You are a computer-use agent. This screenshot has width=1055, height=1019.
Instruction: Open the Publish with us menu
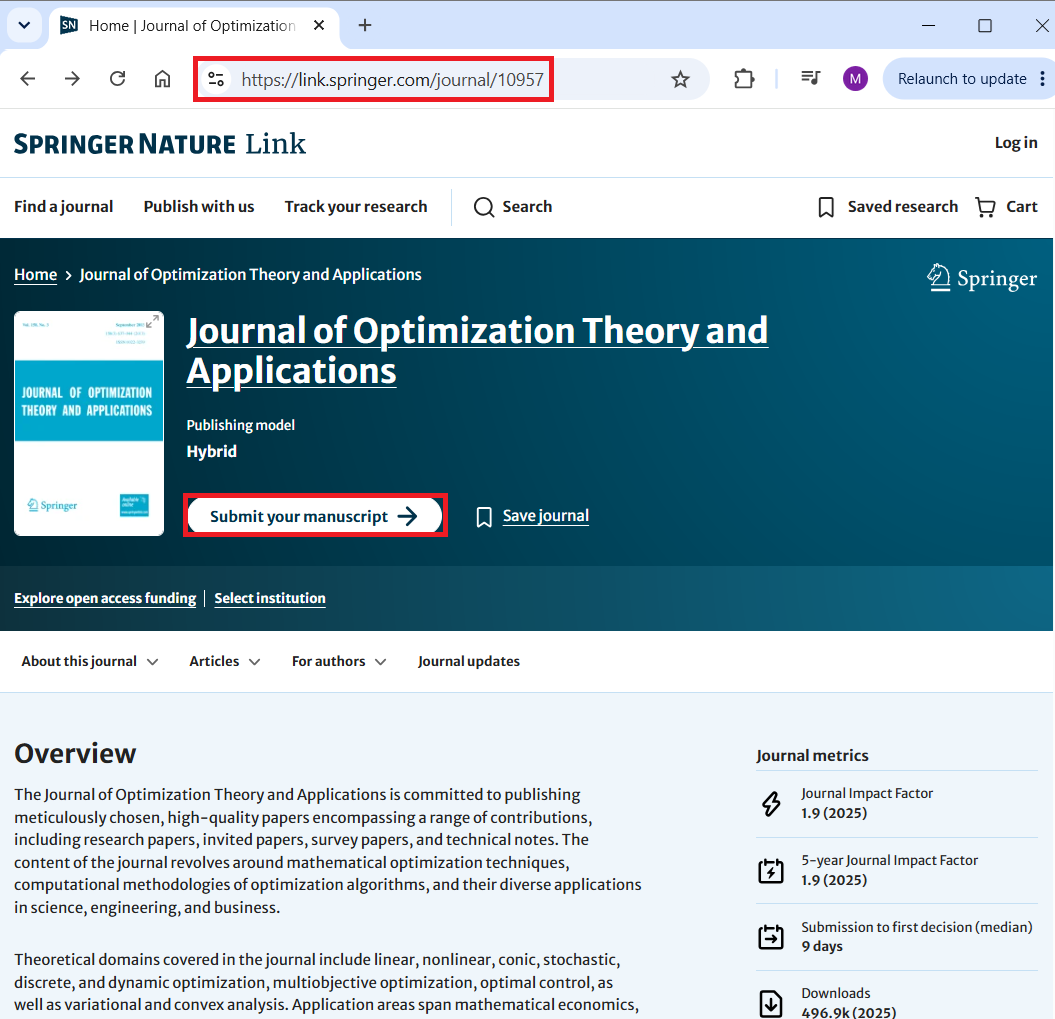[198, 207]
